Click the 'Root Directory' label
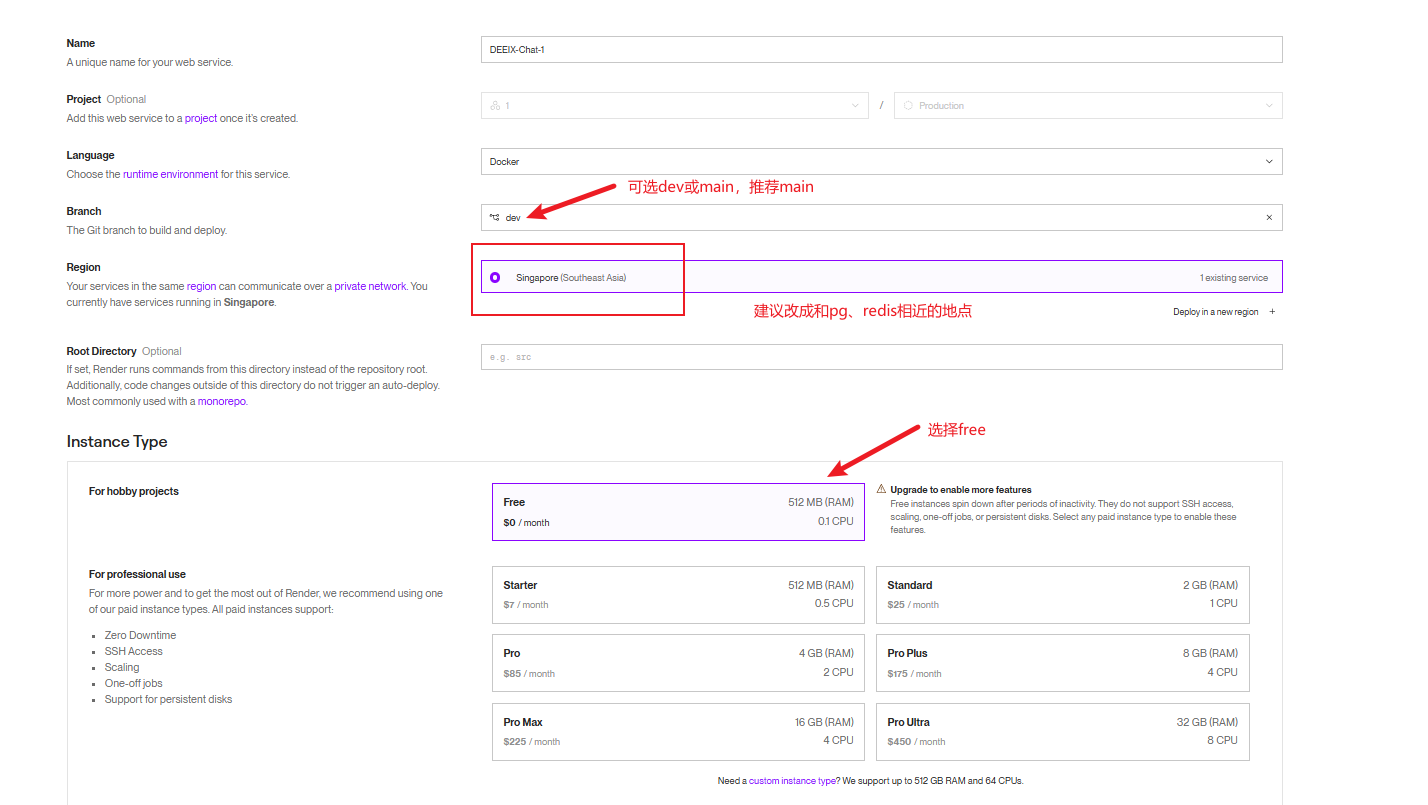The width and height of the screenshot is (1428, 805). [101, 351]
